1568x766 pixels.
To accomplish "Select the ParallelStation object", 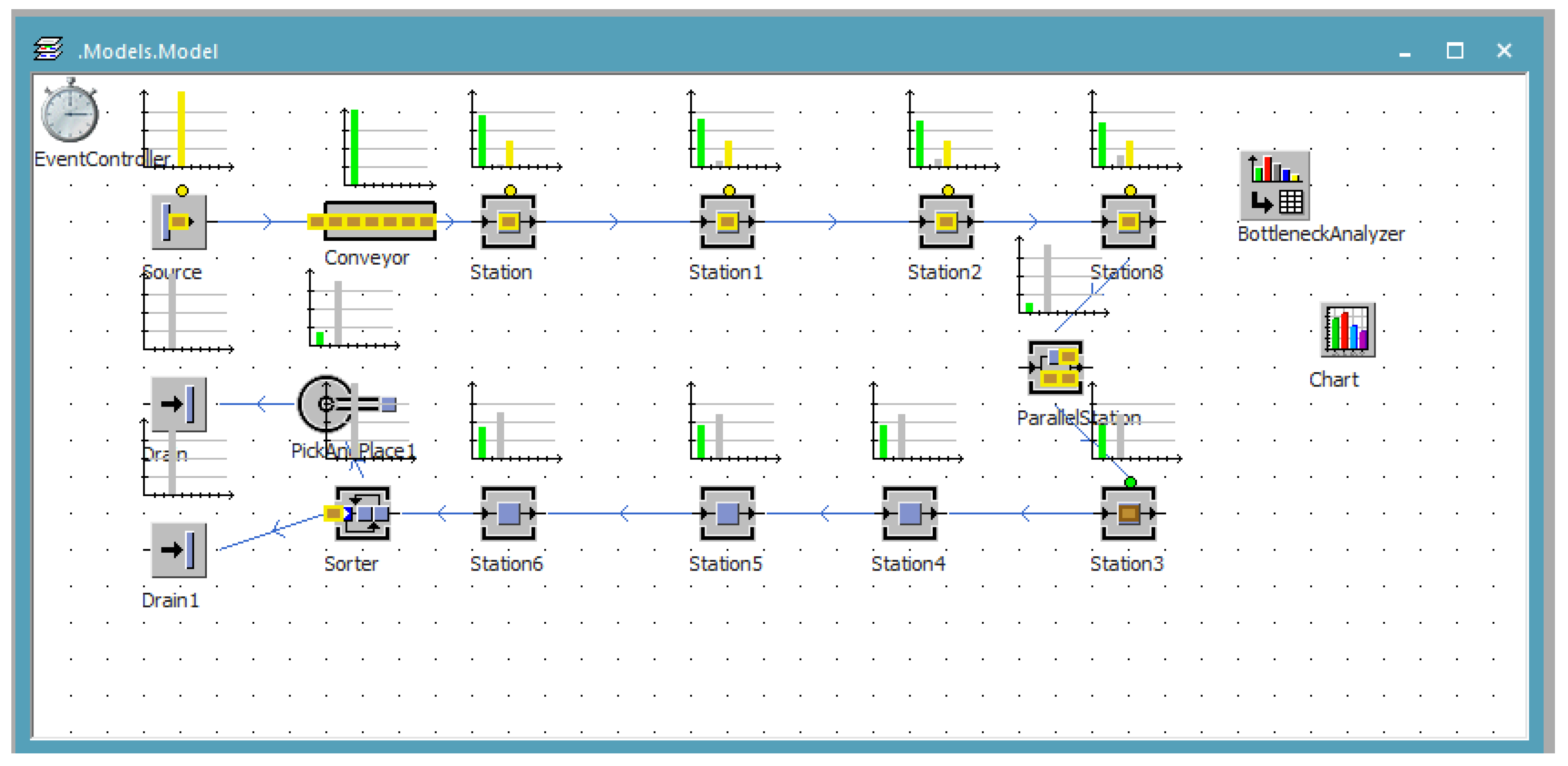I will (x=1055, y=367).
